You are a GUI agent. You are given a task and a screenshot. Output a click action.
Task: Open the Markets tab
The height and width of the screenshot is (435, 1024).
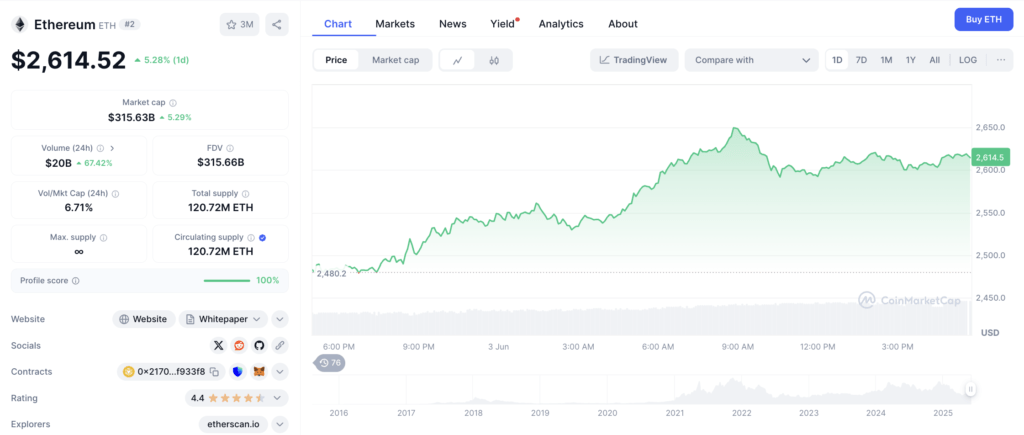coord(395,24)
